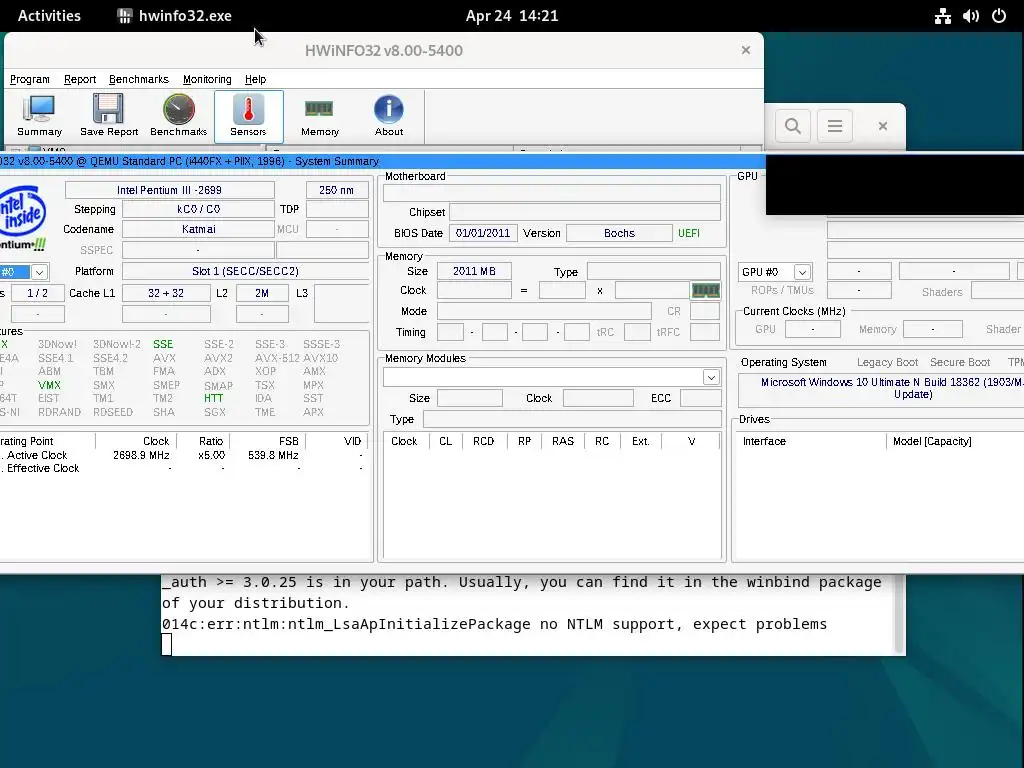This screenshot has width=1024, height=768.
Task: Click the green UEFI label
Action: point(689,233)
